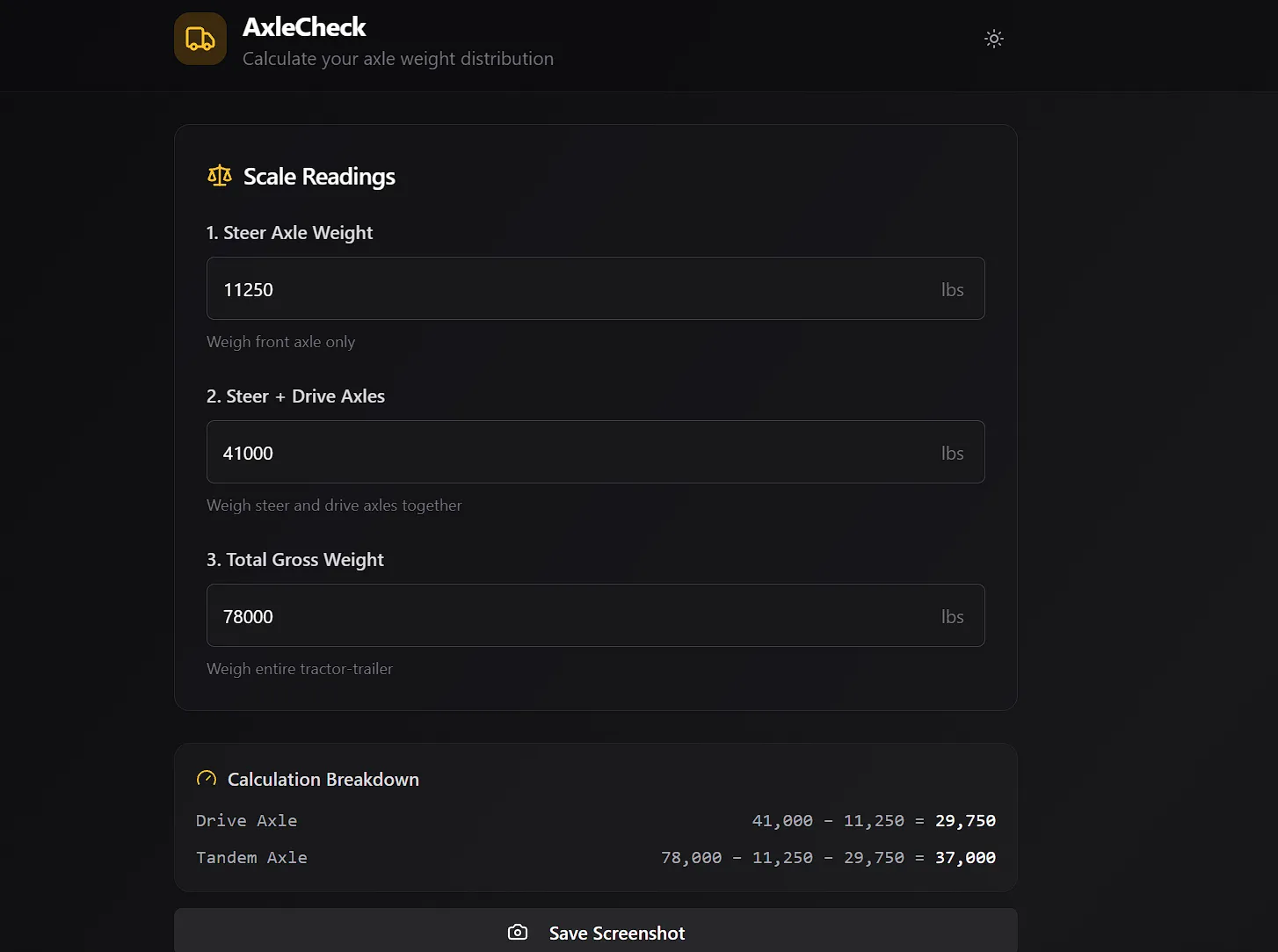This screenshot has width=1278, height=952.
Task: Click the "3. Total Gross Weight" label
Action: pos(295,560)
